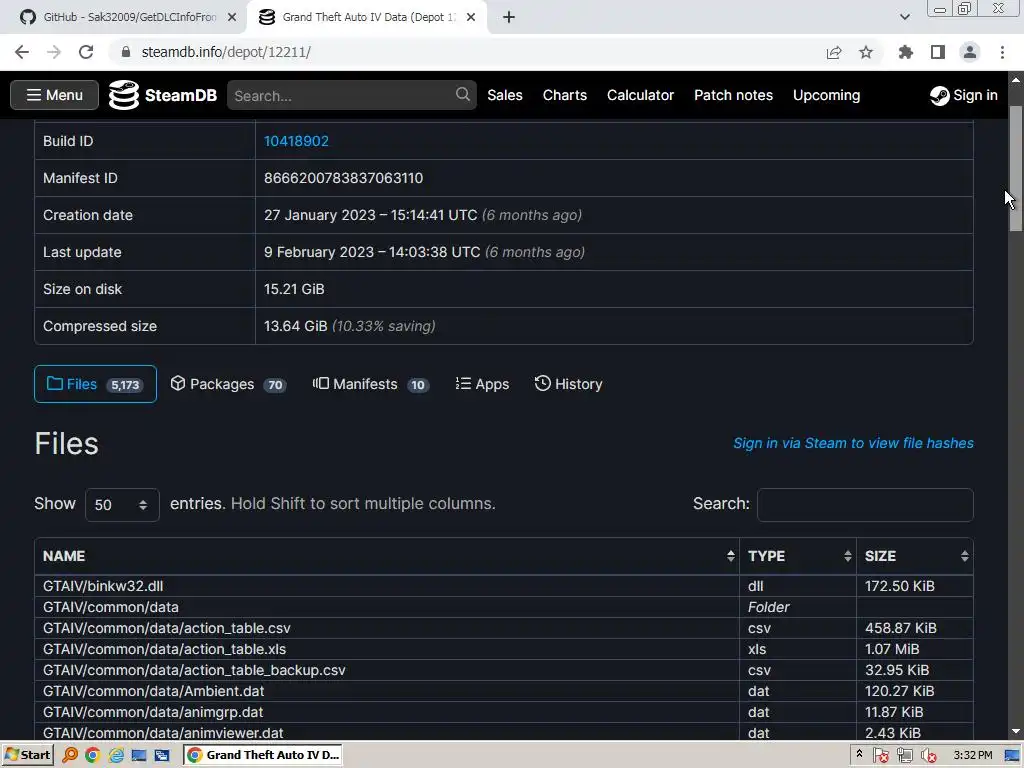This screenshot has width=1024, height=768.
Task: Sort files by the SIZE column
Action: coord(915,556)
